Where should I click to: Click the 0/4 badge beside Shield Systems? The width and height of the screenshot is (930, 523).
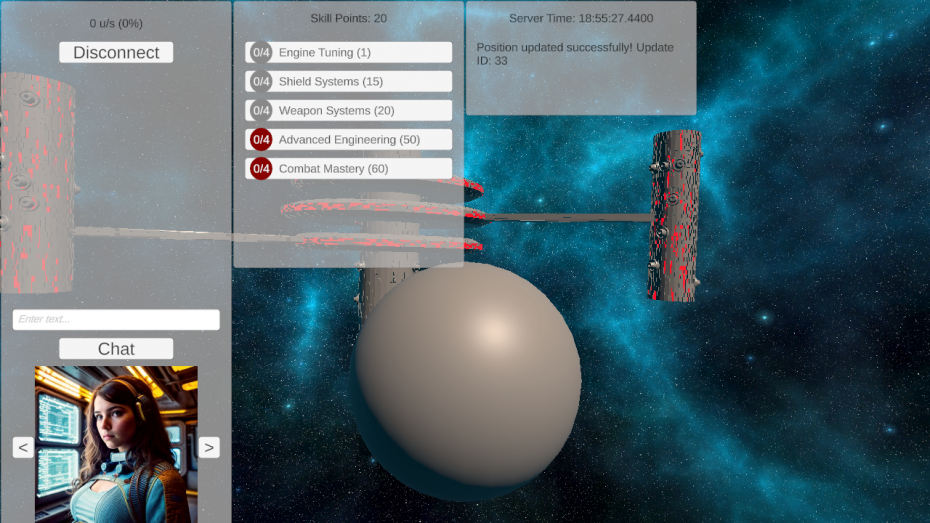click(x=261, y=81)
